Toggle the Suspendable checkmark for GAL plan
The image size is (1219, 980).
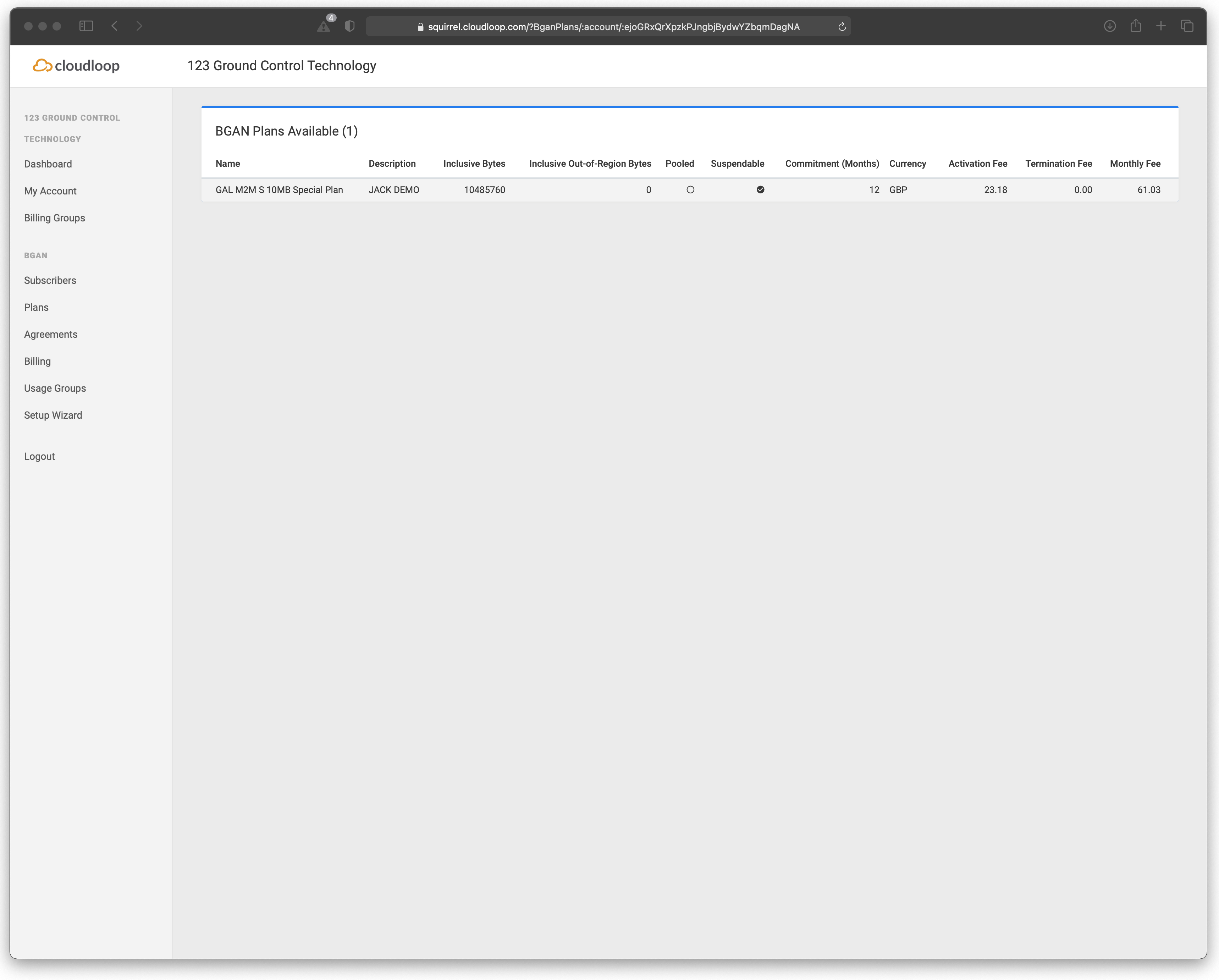click(760, 190)
